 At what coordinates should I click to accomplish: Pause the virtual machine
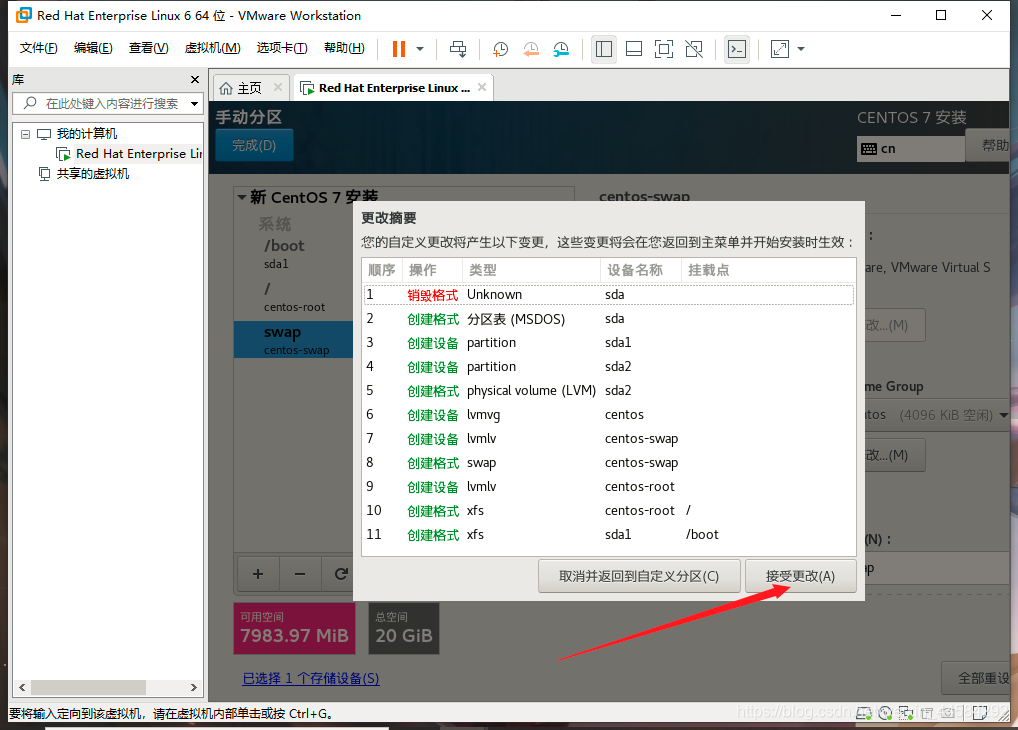(x=399, y=49)
